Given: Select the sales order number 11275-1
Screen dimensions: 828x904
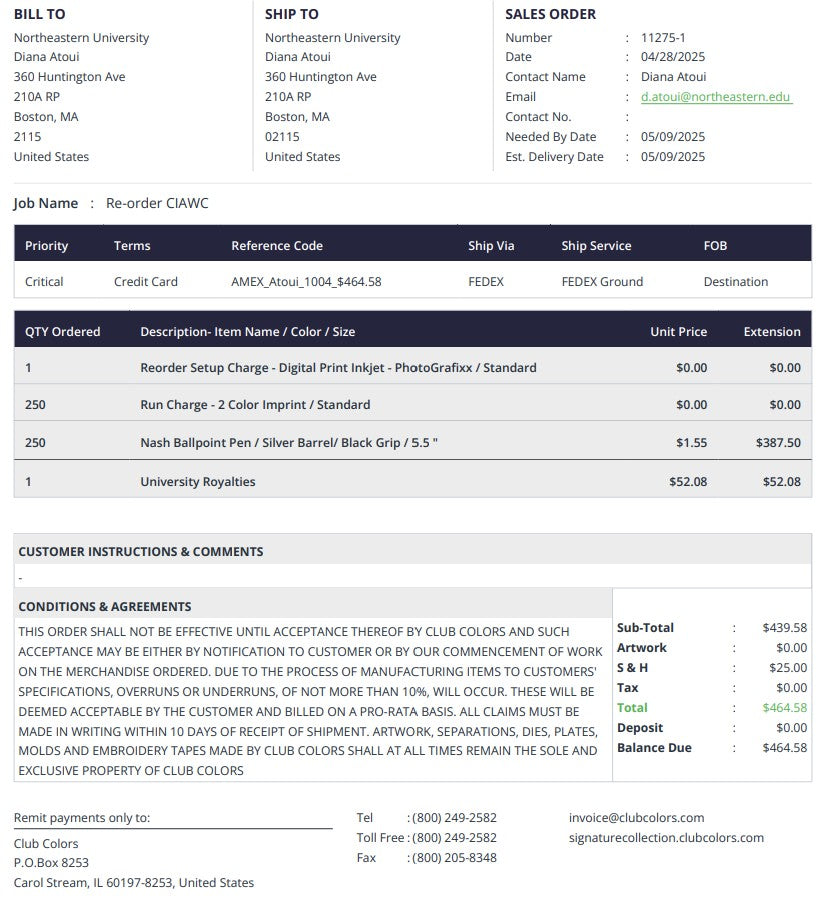Looking at the screenshot, I should pyautogui.click(x=663, y=37).
